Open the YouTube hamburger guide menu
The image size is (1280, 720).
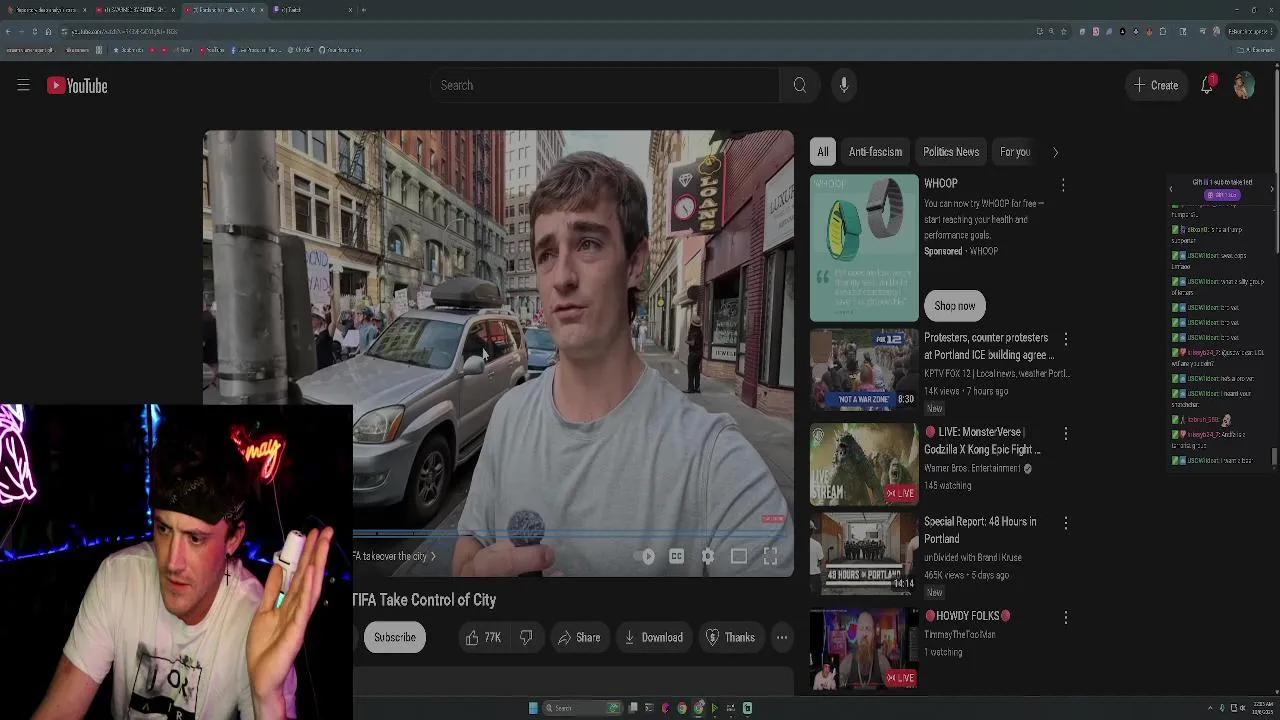(23, 85)
